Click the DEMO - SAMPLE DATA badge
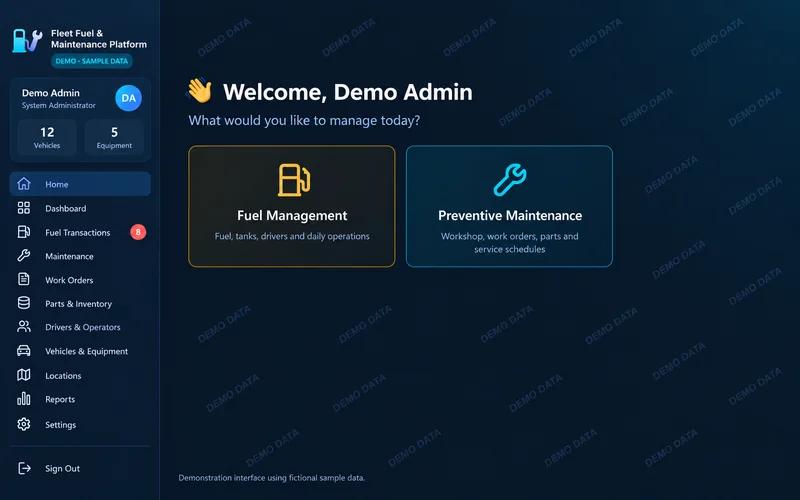800x500 pixels. click(x=92, y=61)
